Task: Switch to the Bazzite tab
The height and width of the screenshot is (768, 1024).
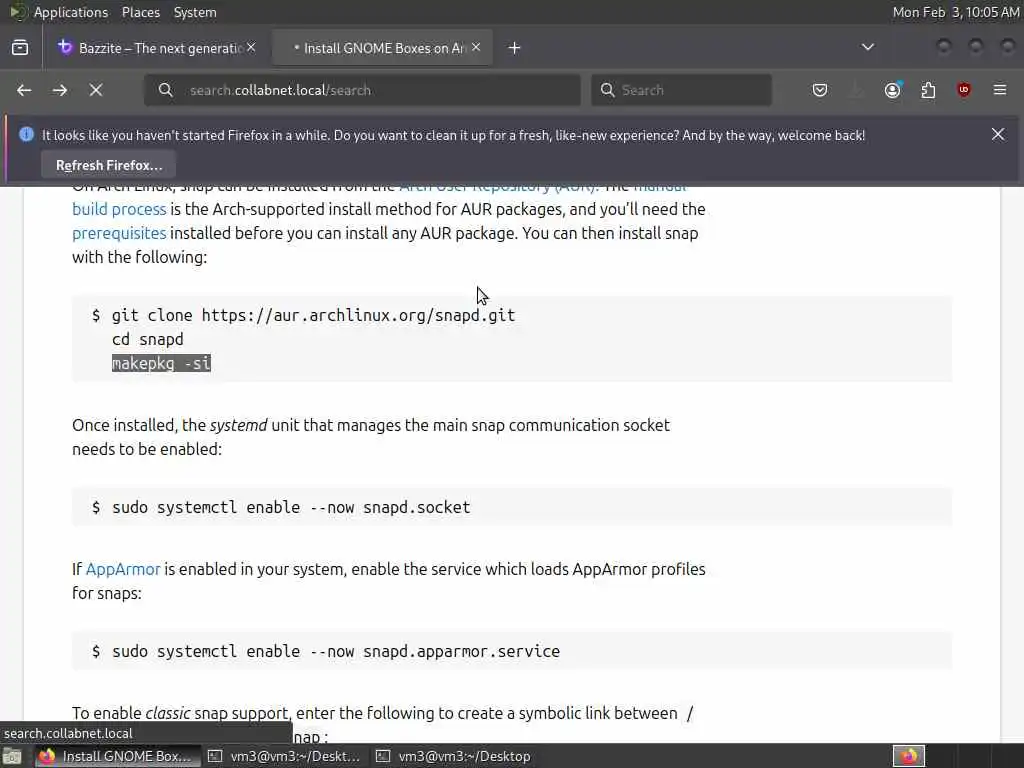Action: pyautogui.click(x=157, y=48)
